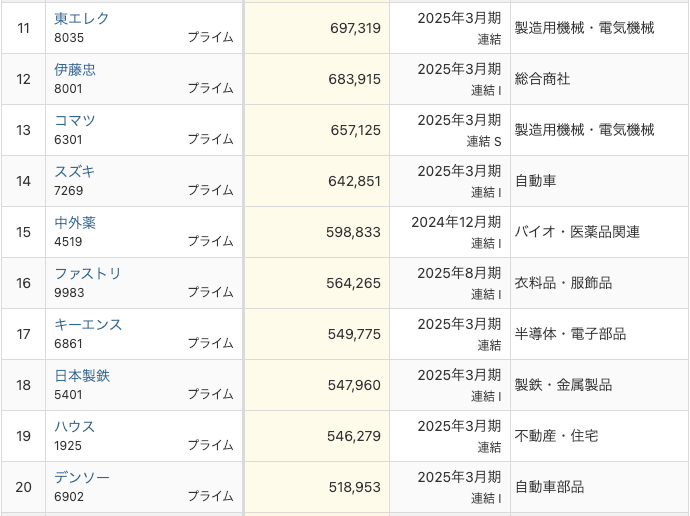Open the キーエンス company link
This screenshot has width=690, height=516.
click(88, 325)
